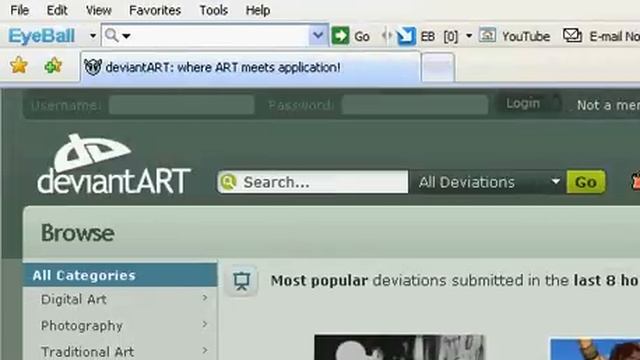Open the YouTube toolbar link

pyautogui.click(x=526, y=36)
